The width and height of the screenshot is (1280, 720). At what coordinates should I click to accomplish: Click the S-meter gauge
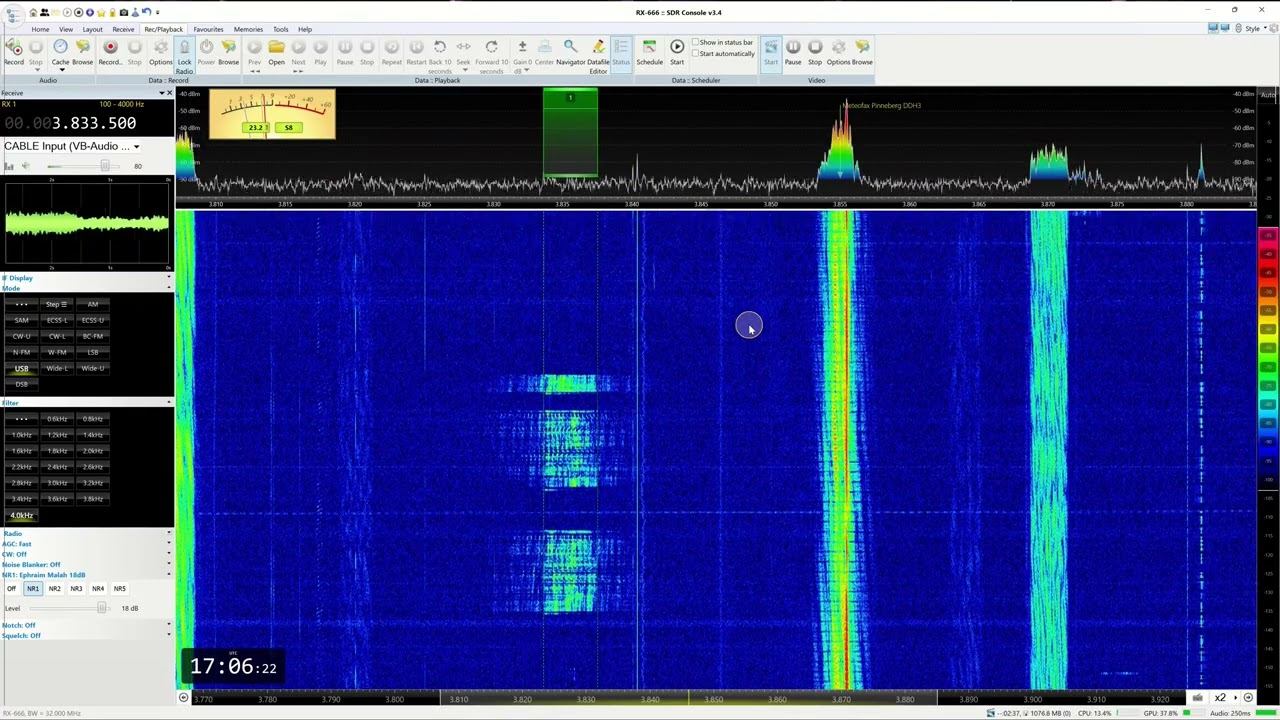[272, 114]
